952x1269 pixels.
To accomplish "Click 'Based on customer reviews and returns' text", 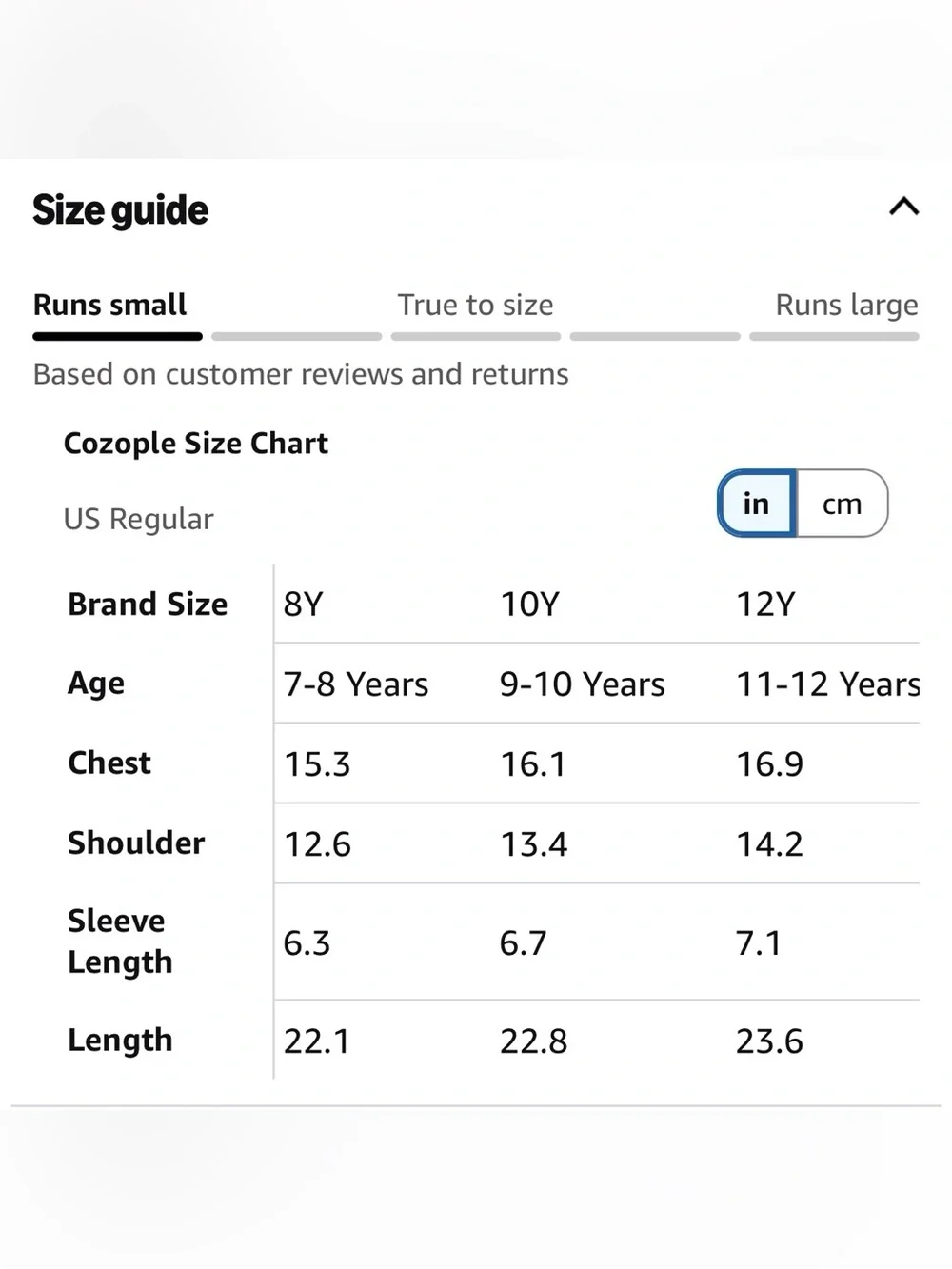I will coord(301,374).
